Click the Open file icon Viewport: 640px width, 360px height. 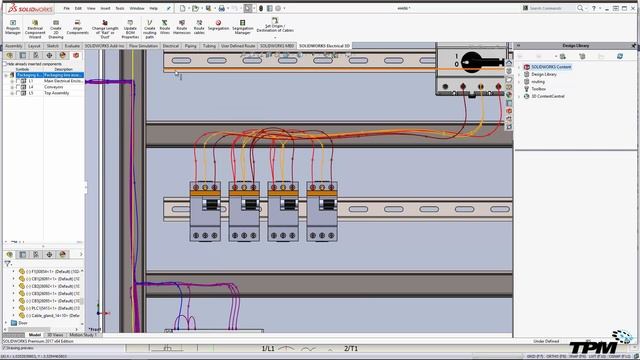coord(196,8)
